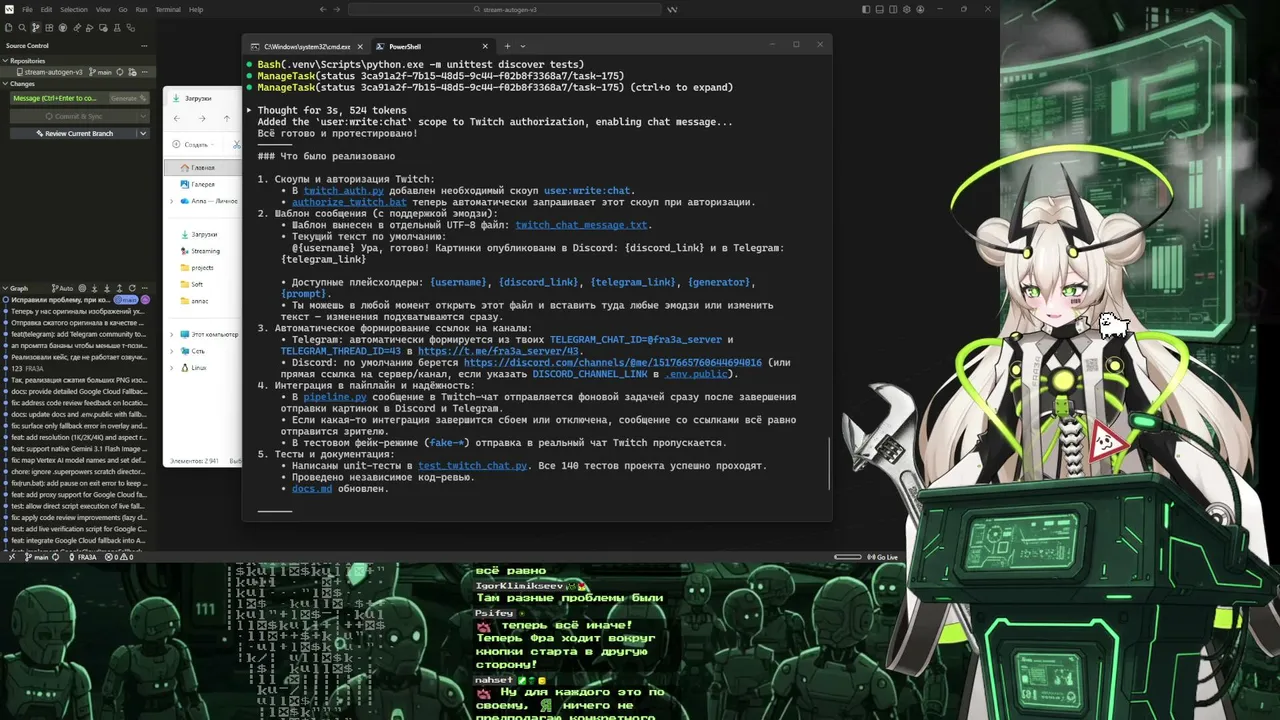The width and height of the screenshot is (1280, 720).
Task: Go back in the Explorer window
Action: click(177, 118)
